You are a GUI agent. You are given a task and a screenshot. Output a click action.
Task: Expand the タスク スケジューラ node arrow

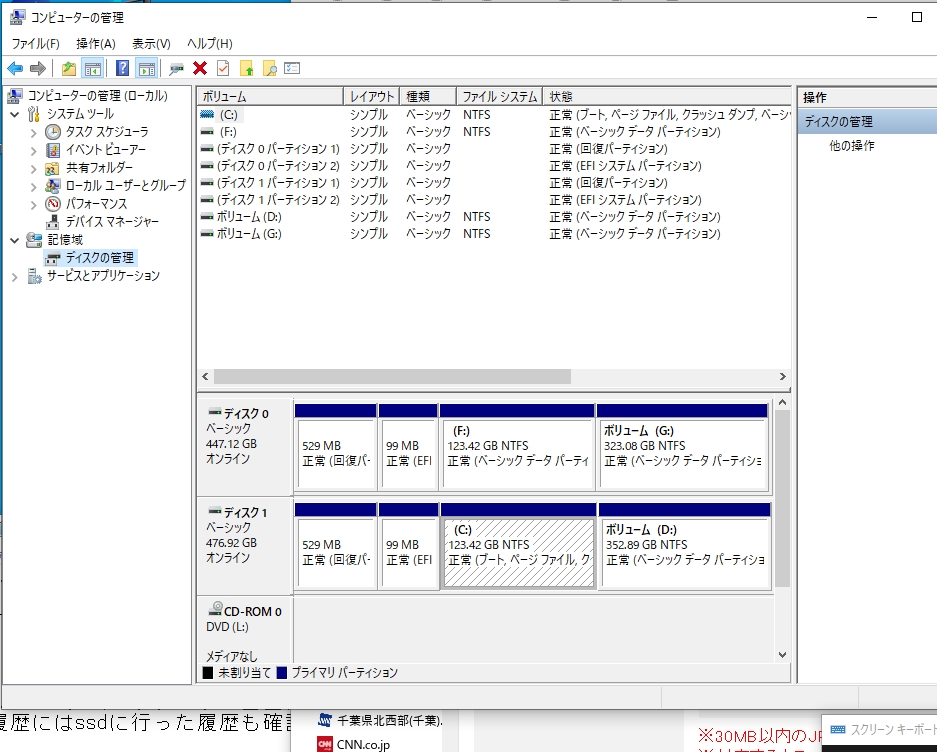33,132
